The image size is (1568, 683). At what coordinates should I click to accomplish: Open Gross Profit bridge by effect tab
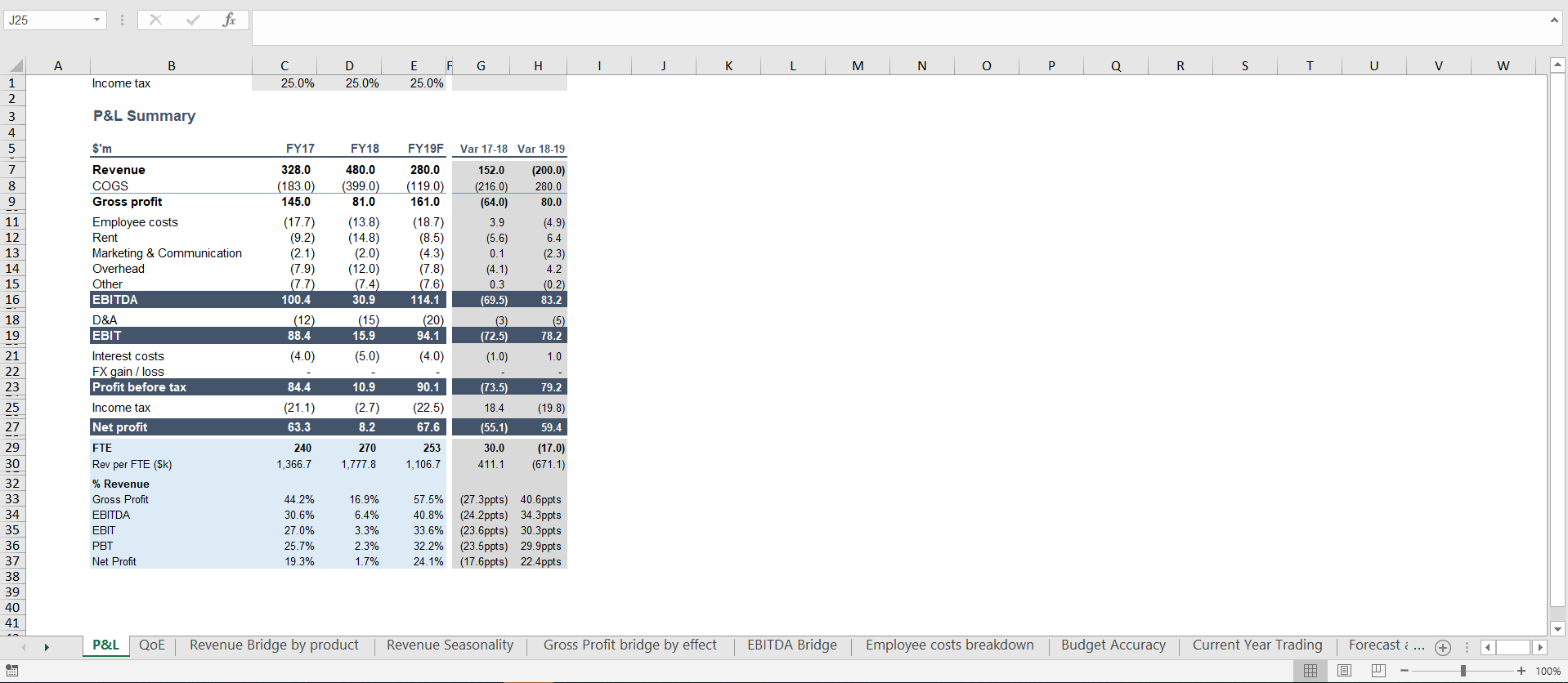(x=629, y=645)
